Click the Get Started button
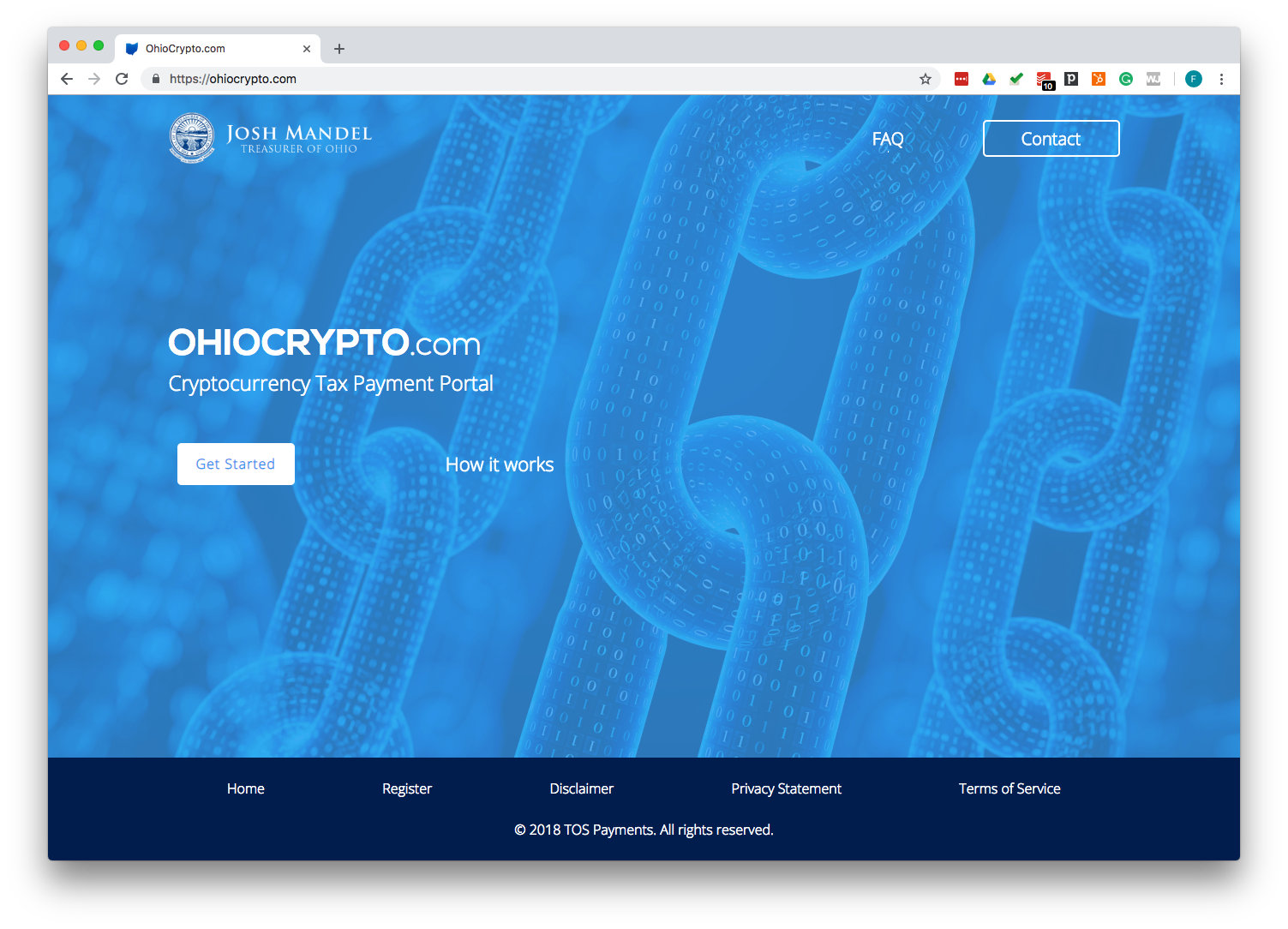 (236, 464)
